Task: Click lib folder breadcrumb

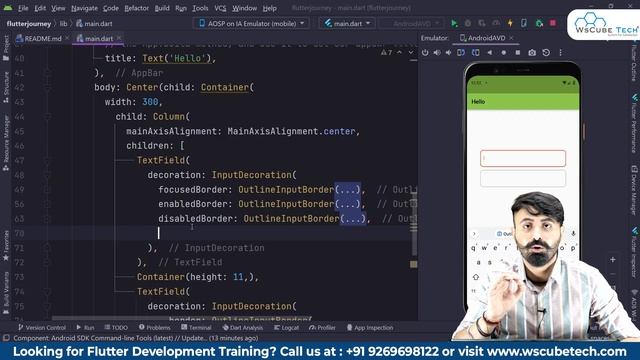Action: (63, 24)
